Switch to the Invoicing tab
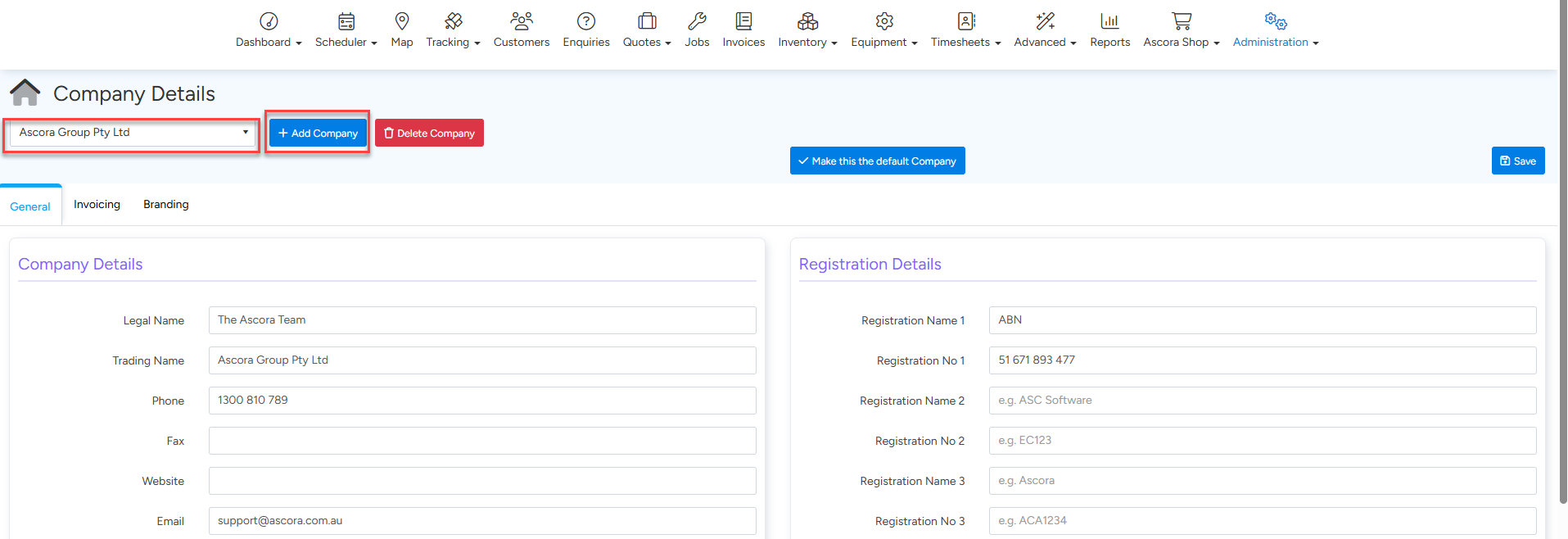Viewport: 1568px width, 539px height. click(x=97, y=205)
